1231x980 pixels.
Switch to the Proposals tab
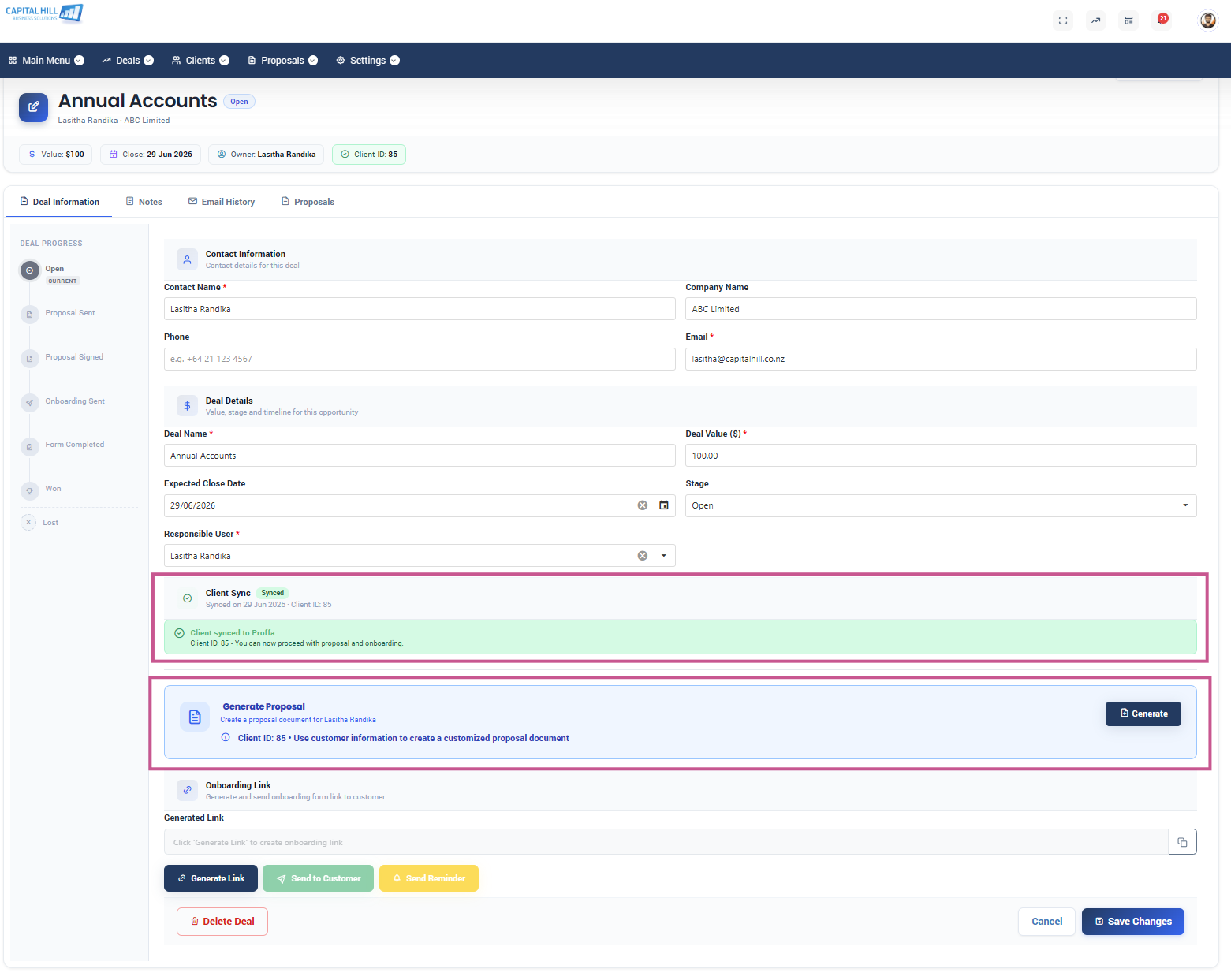[x=308, y=202]
